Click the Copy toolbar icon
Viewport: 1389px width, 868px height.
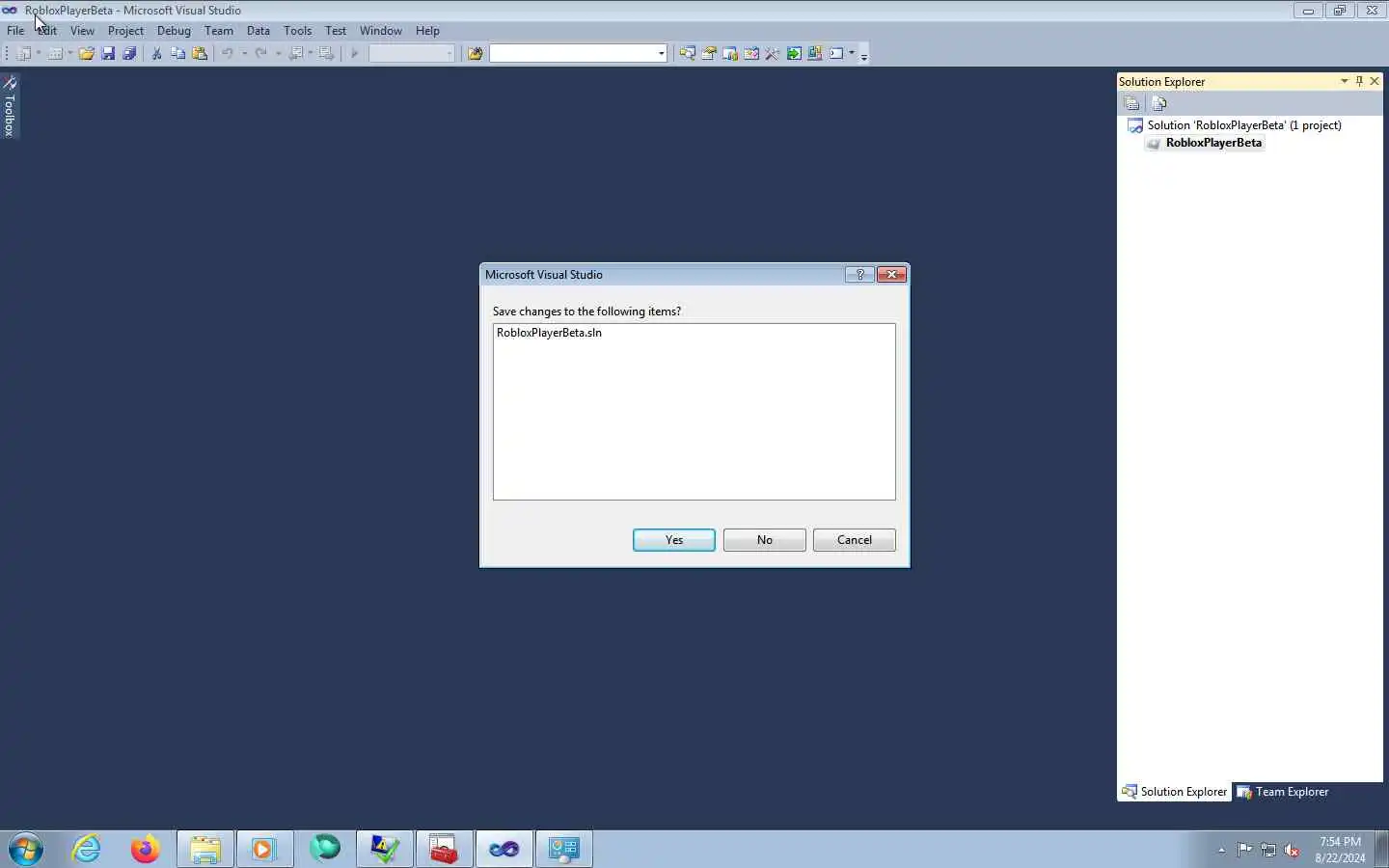(177, 54)
